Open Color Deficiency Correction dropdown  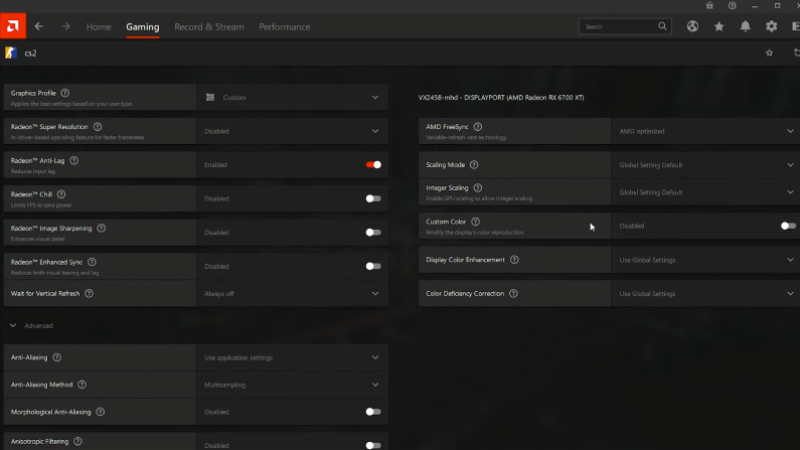click(706, 293)
